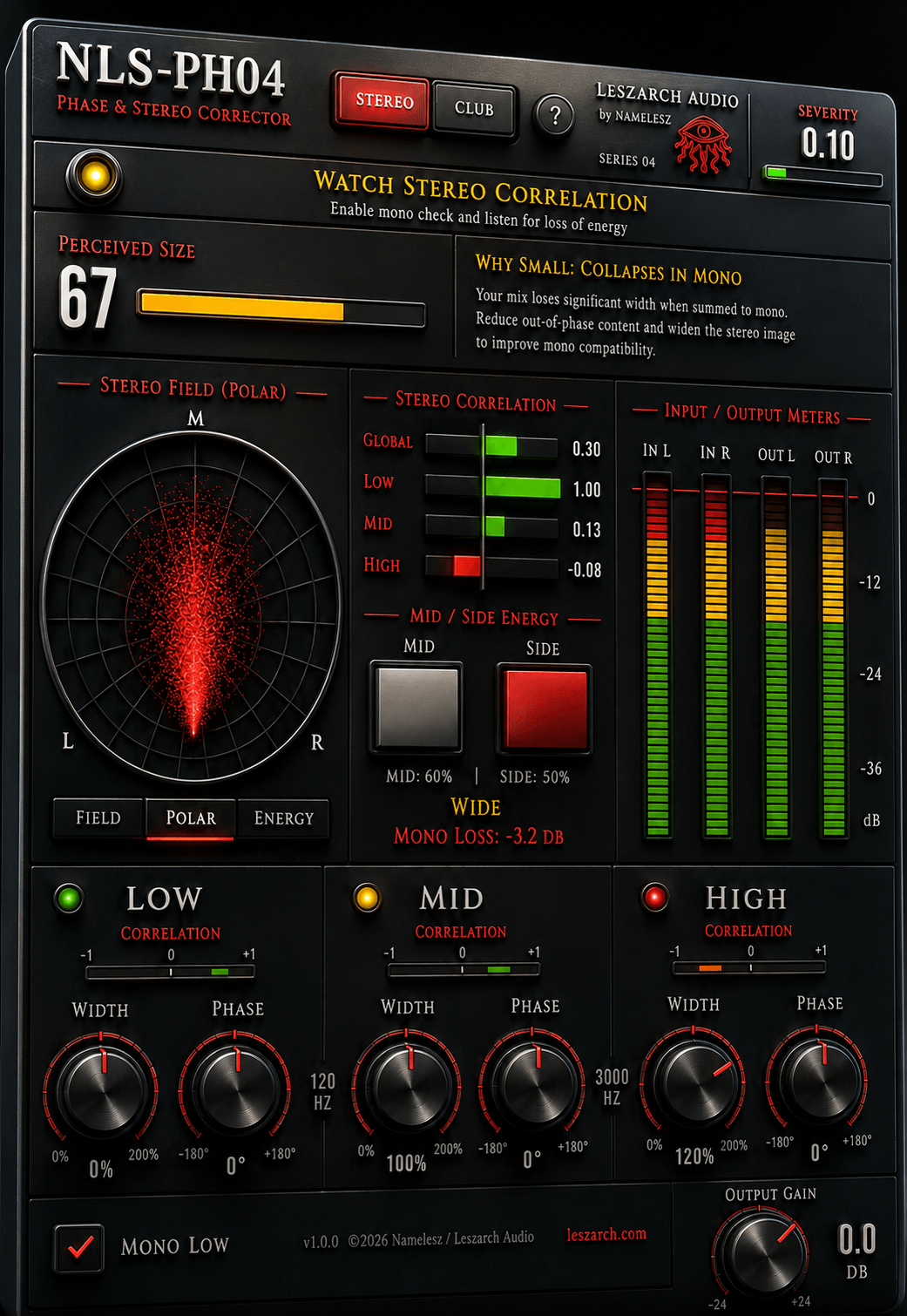Click the red LED of the HIGH band
This screenshot has width=907, height=1316.
pyautogui.click(x=654, y=896)
